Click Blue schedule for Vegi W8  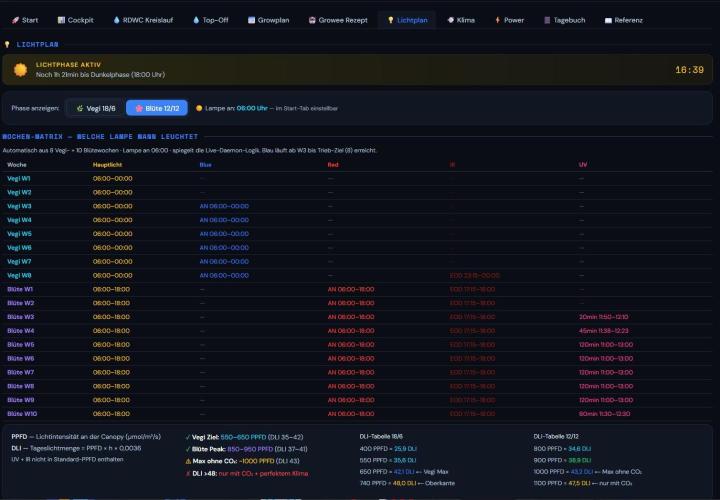[x=224, y=275]
